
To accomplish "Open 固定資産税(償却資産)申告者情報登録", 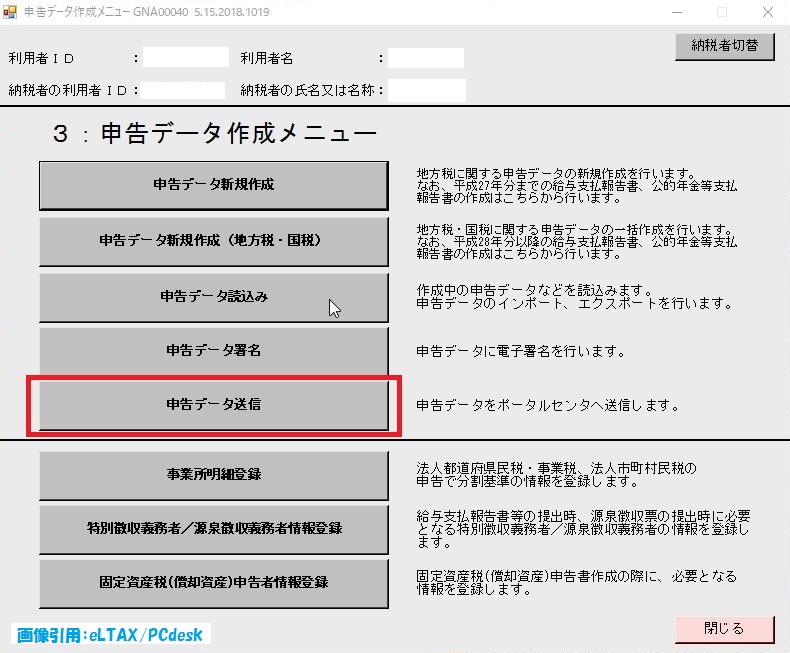I will [x=214, y=583].
